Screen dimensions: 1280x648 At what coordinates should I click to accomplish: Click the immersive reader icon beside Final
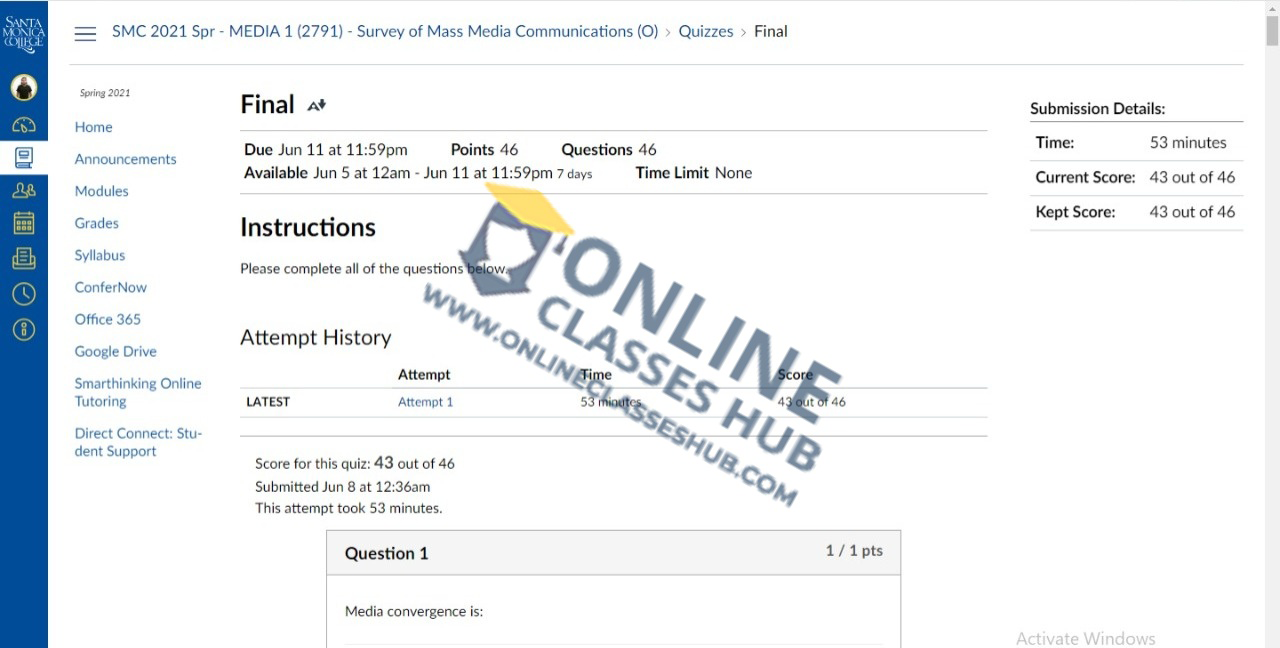coord(316,105)
